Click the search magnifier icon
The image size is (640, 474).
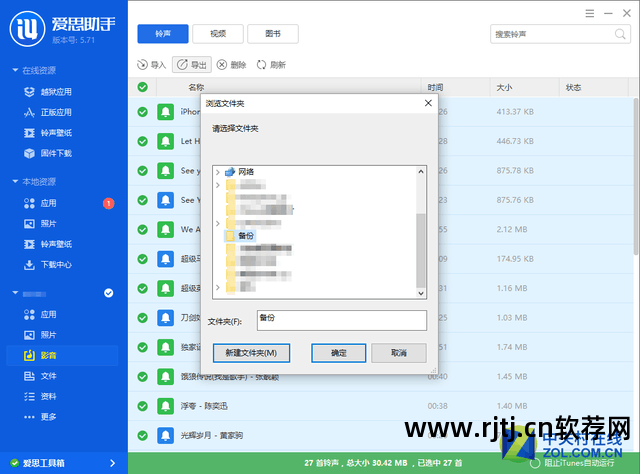620,34
